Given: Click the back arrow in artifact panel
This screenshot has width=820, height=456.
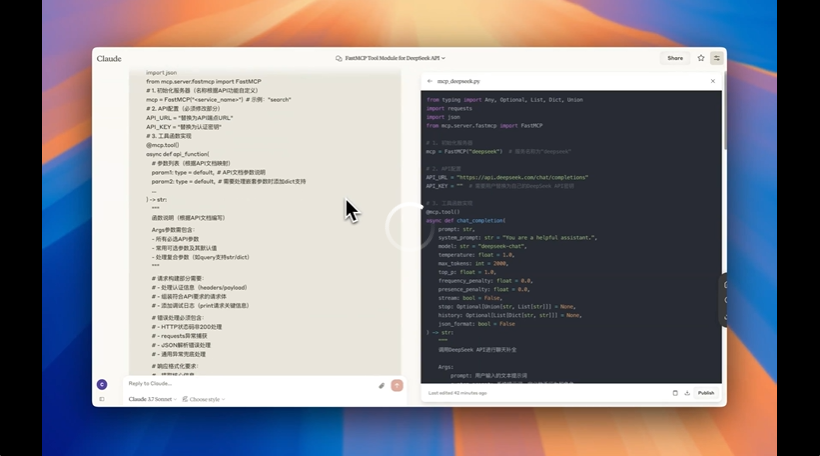Looking at the screenshot, I should pos(430,81).
